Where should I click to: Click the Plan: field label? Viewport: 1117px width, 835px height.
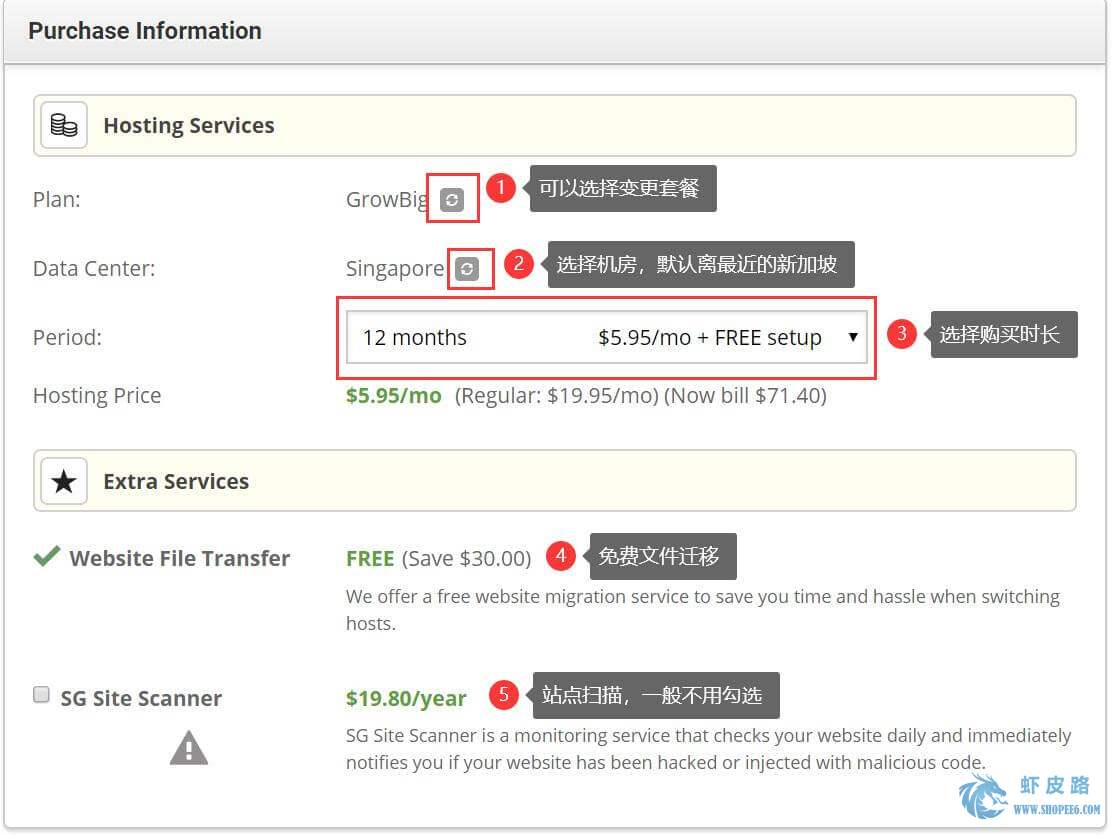[57, 199]
